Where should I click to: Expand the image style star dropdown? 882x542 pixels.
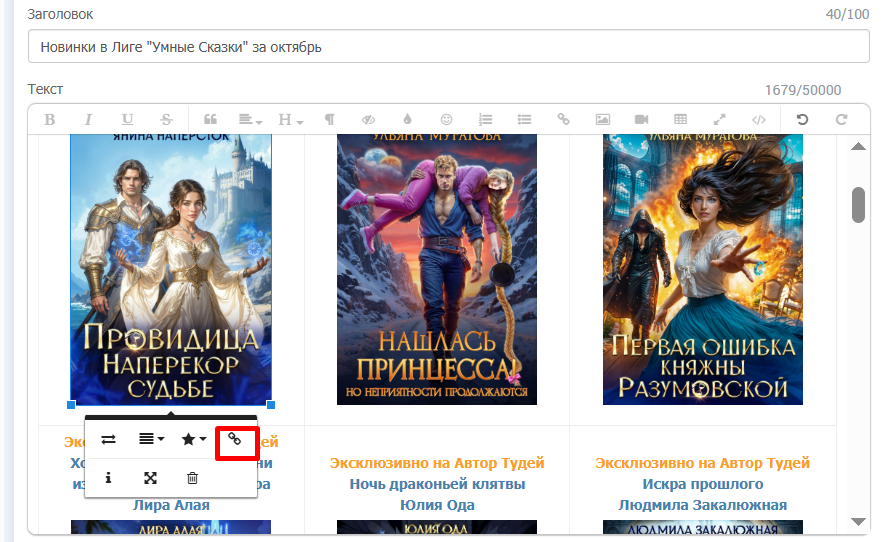(x=193, y=439)
